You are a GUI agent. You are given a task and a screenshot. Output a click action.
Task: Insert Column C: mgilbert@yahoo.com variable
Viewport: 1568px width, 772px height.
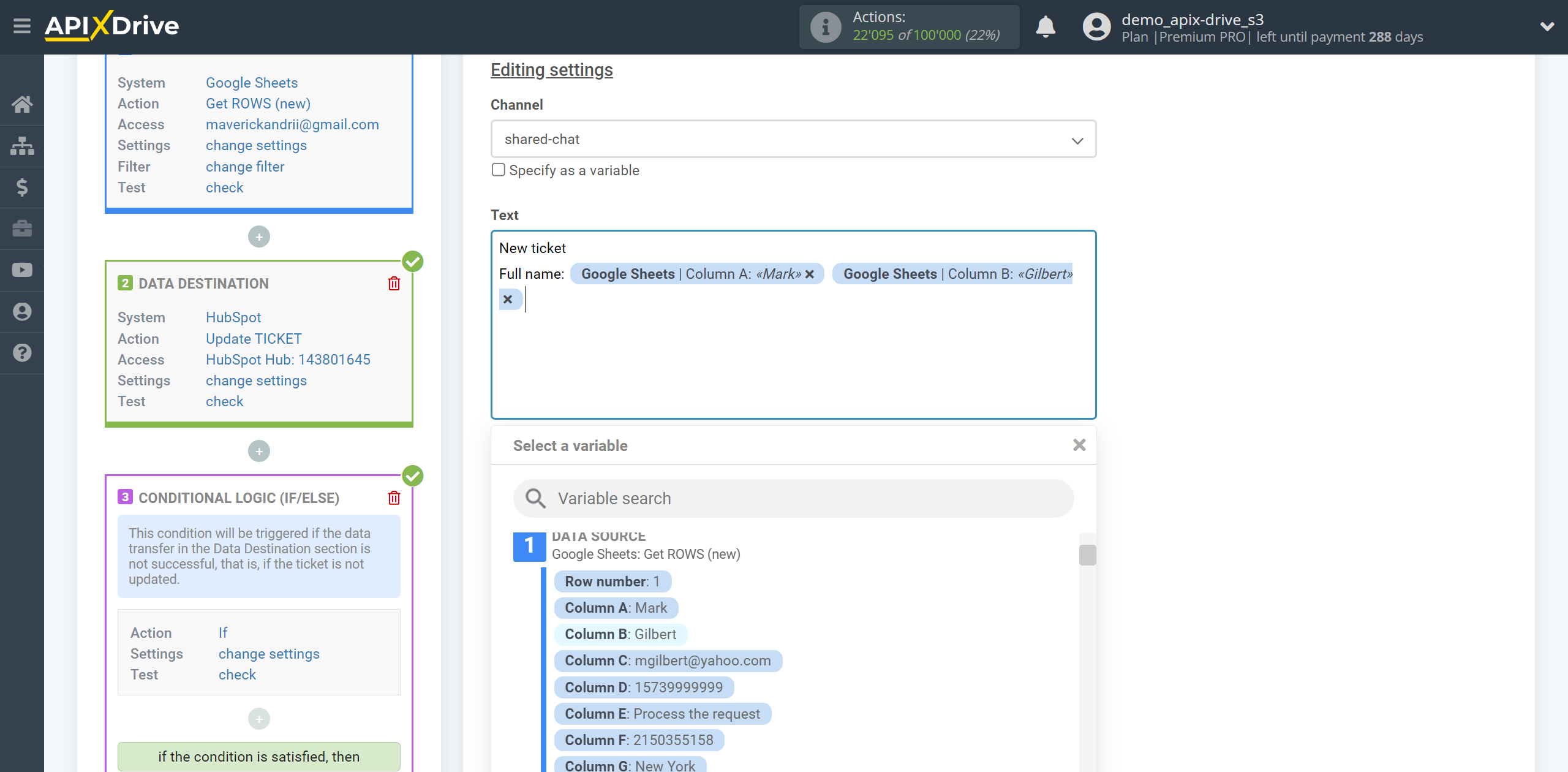click(668, 660)
